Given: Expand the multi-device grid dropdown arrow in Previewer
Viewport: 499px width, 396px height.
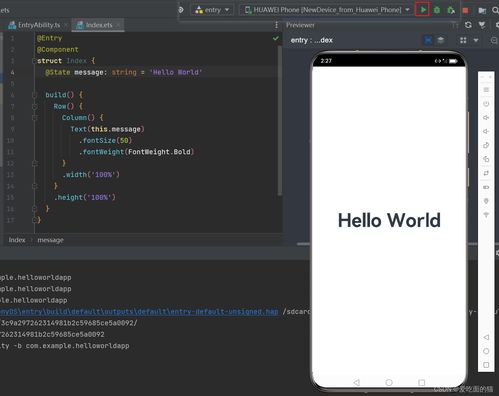Looking at the screenshot, I should (476, 40).
